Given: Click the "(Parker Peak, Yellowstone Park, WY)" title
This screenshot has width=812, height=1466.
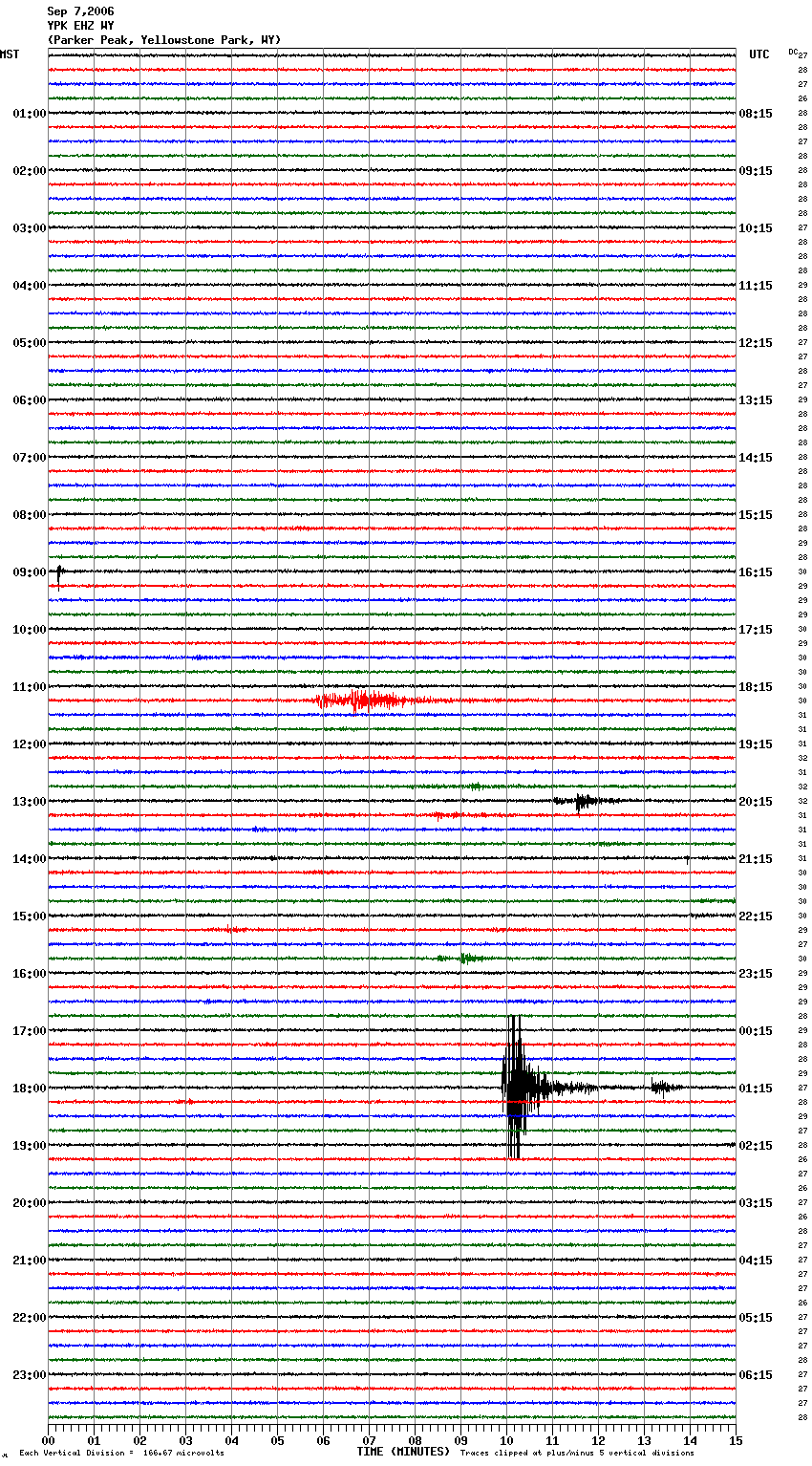Looking at the screenshot, I should [x=163, y=40].
